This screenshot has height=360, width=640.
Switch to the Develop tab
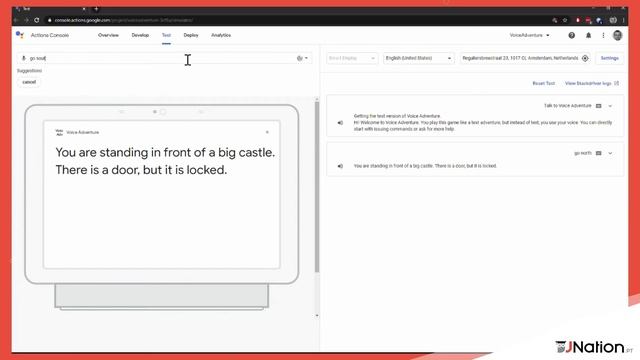140,36
